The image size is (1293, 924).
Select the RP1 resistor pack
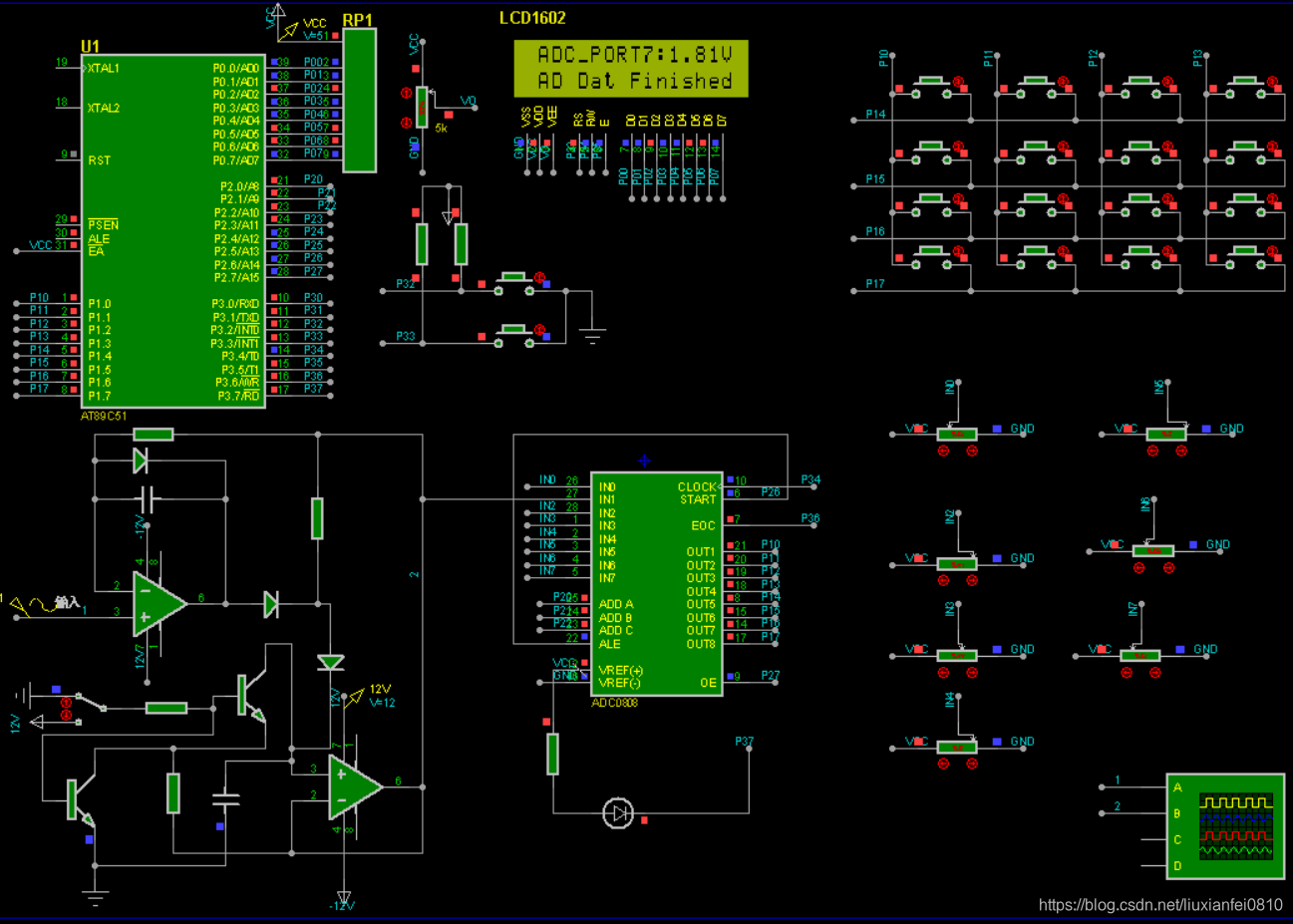(359, 100)
